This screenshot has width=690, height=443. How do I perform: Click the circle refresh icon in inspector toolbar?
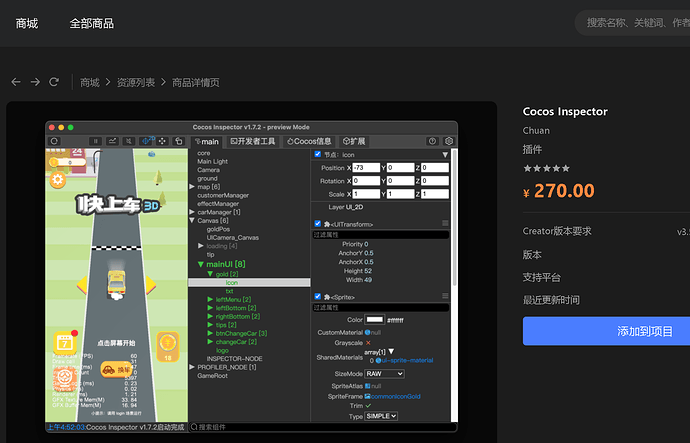pyautogui.click(x=55, y=141)
